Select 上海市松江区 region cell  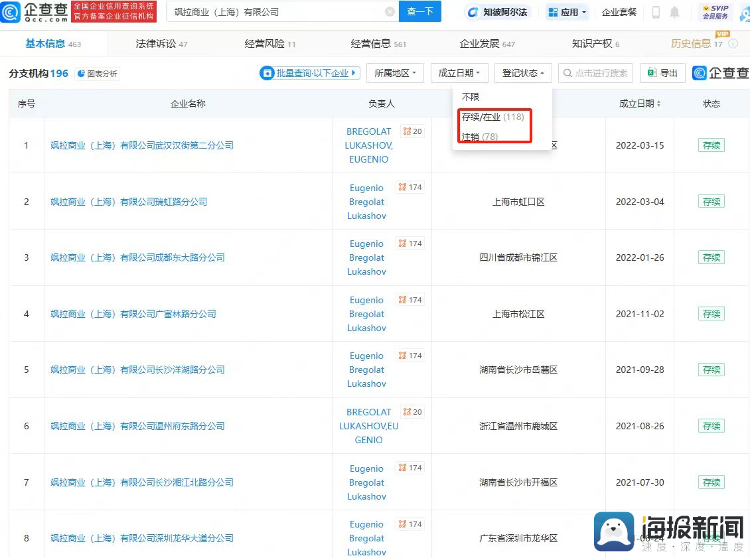pyautogui.click(x=518, y=314)
